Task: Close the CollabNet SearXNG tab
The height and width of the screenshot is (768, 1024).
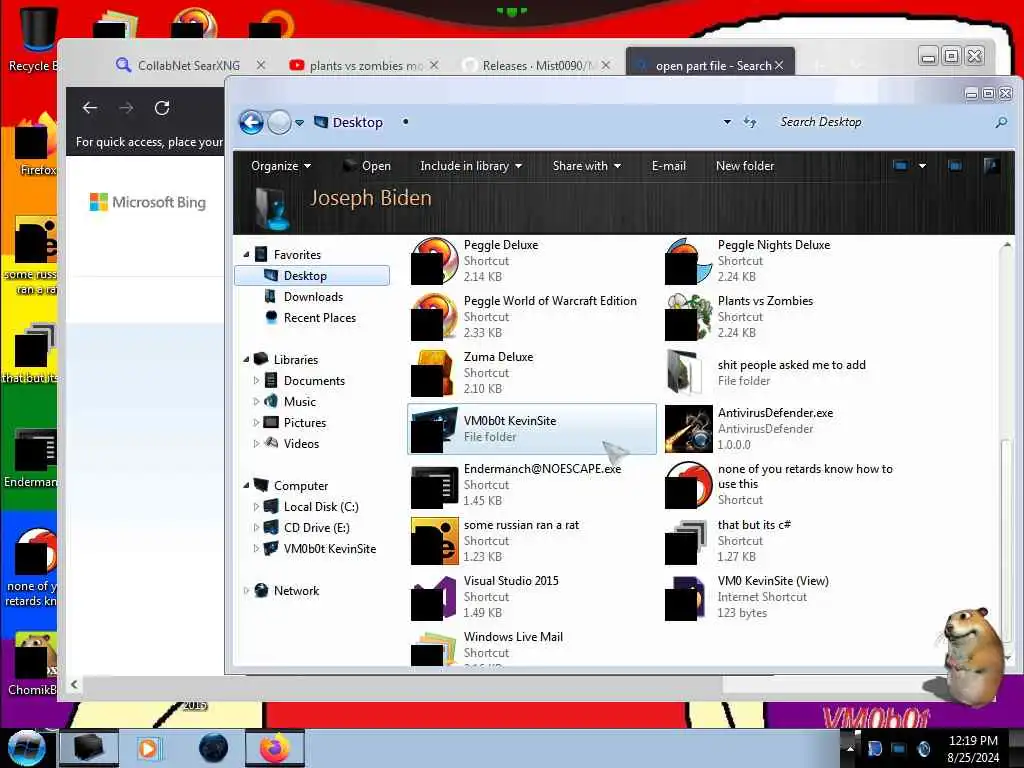Action: [x=261, y=65]
